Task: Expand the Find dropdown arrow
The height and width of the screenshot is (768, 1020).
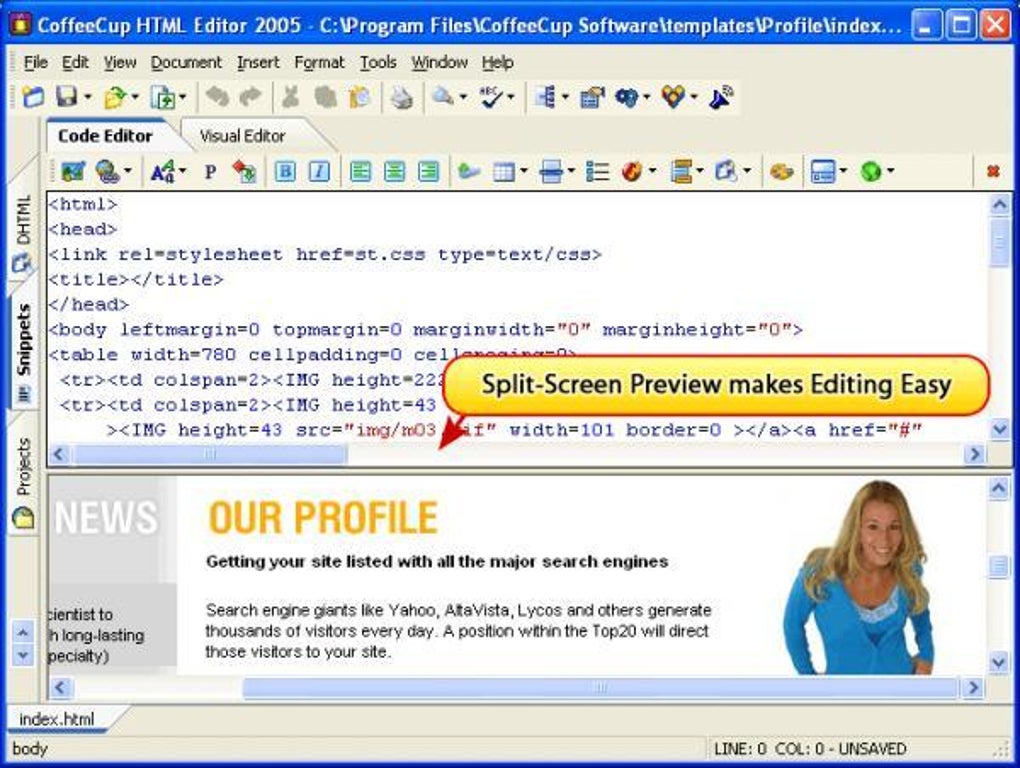Action: tap(463, 98)
